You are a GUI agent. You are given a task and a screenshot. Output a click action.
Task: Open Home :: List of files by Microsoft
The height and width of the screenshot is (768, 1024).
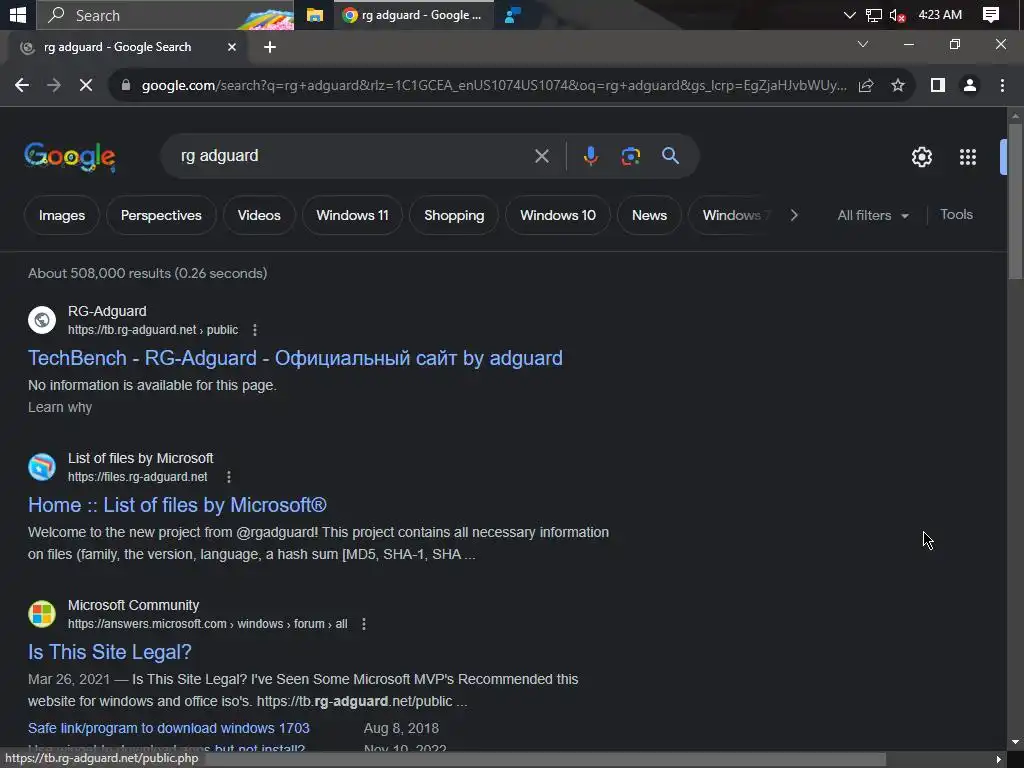177,505
